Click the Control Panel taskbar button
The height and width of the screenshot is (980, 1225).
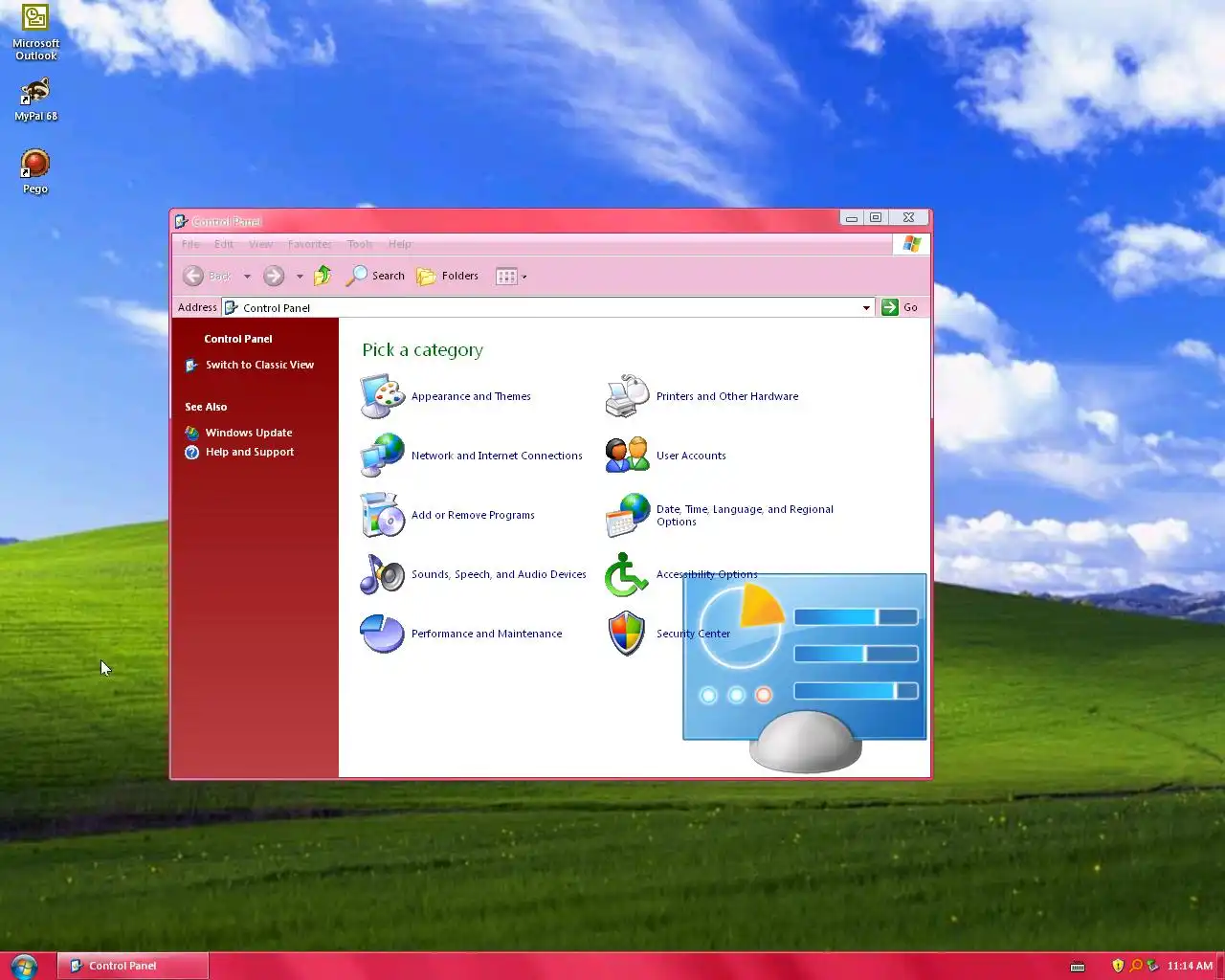click(x=133, y=966)
